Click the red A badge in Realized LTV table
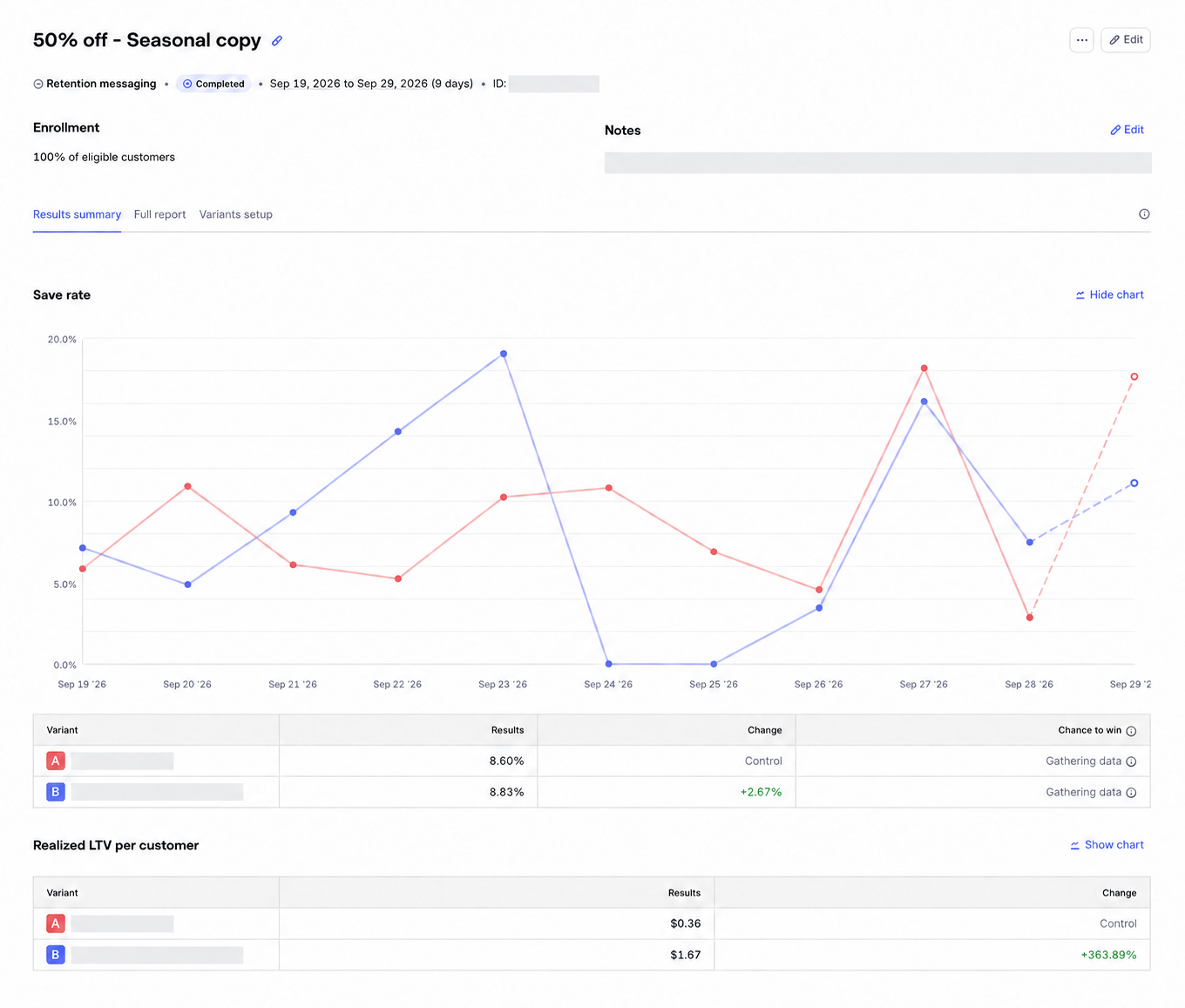The width and height of the screenshot is (1185, 1008). click(x=56, y=923)
